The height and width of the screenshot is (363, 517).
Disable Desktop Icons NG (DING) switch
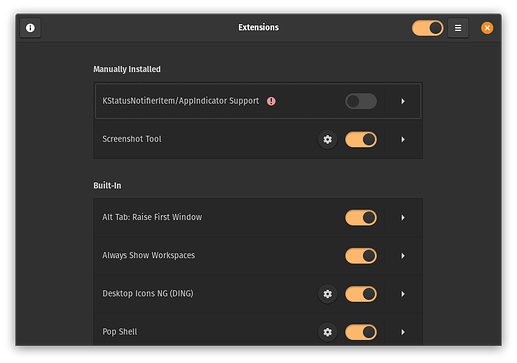(x=361, y=294)
